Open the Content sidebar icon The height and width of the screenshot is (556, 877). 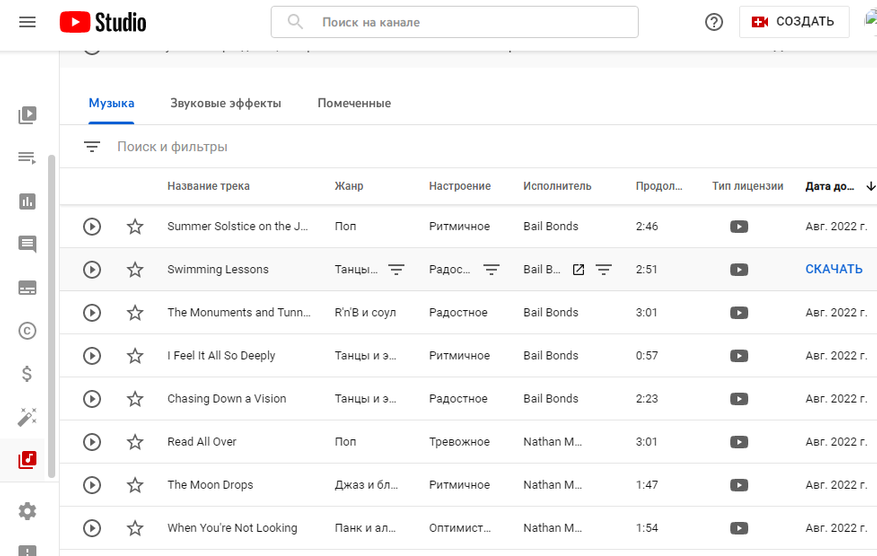click(x=27, y=115)
